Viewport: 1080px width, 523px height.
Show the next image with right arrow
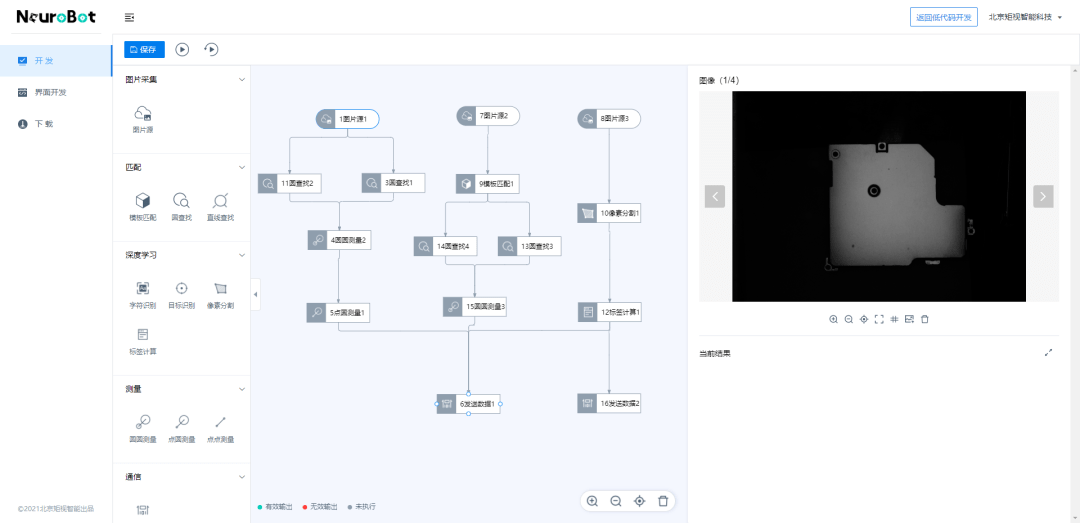1043,196
